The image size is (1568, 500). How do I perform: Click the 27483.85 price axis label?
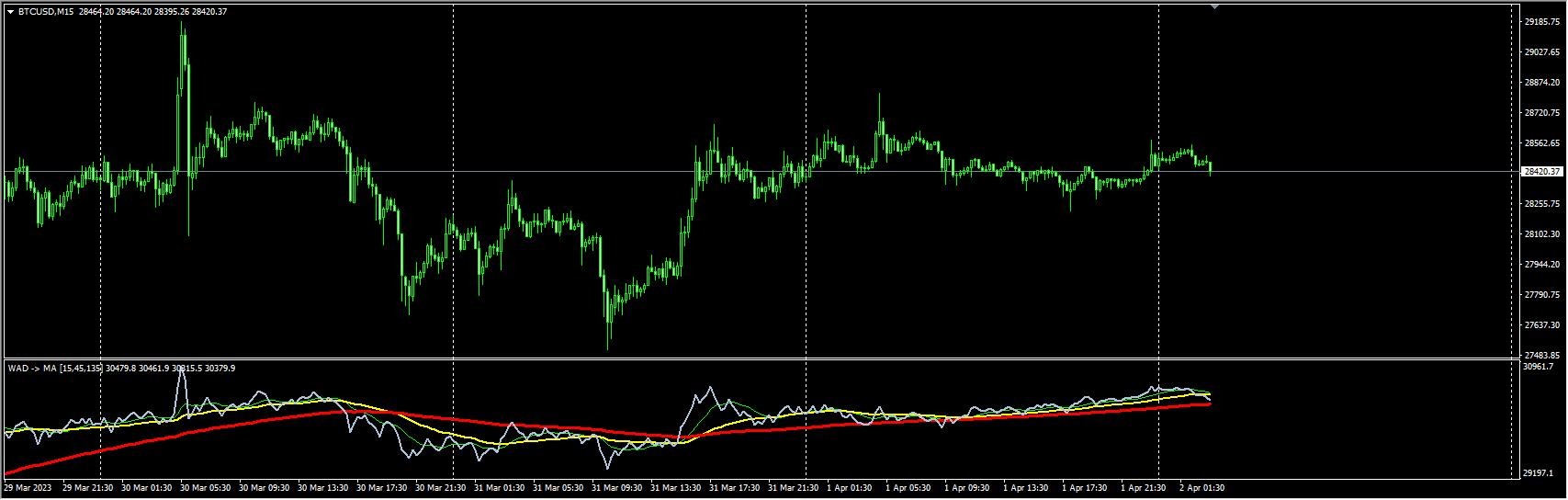1541,355
